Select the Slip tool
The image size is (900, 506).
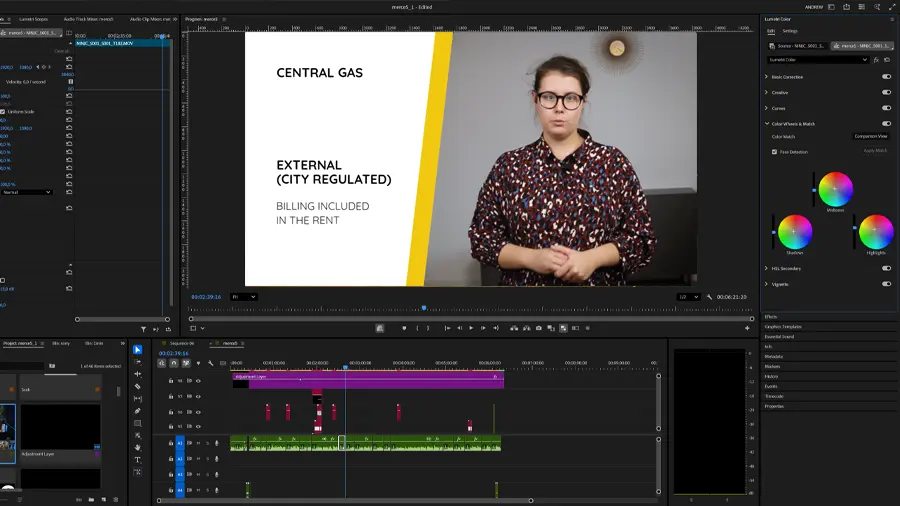coord(137,399)
